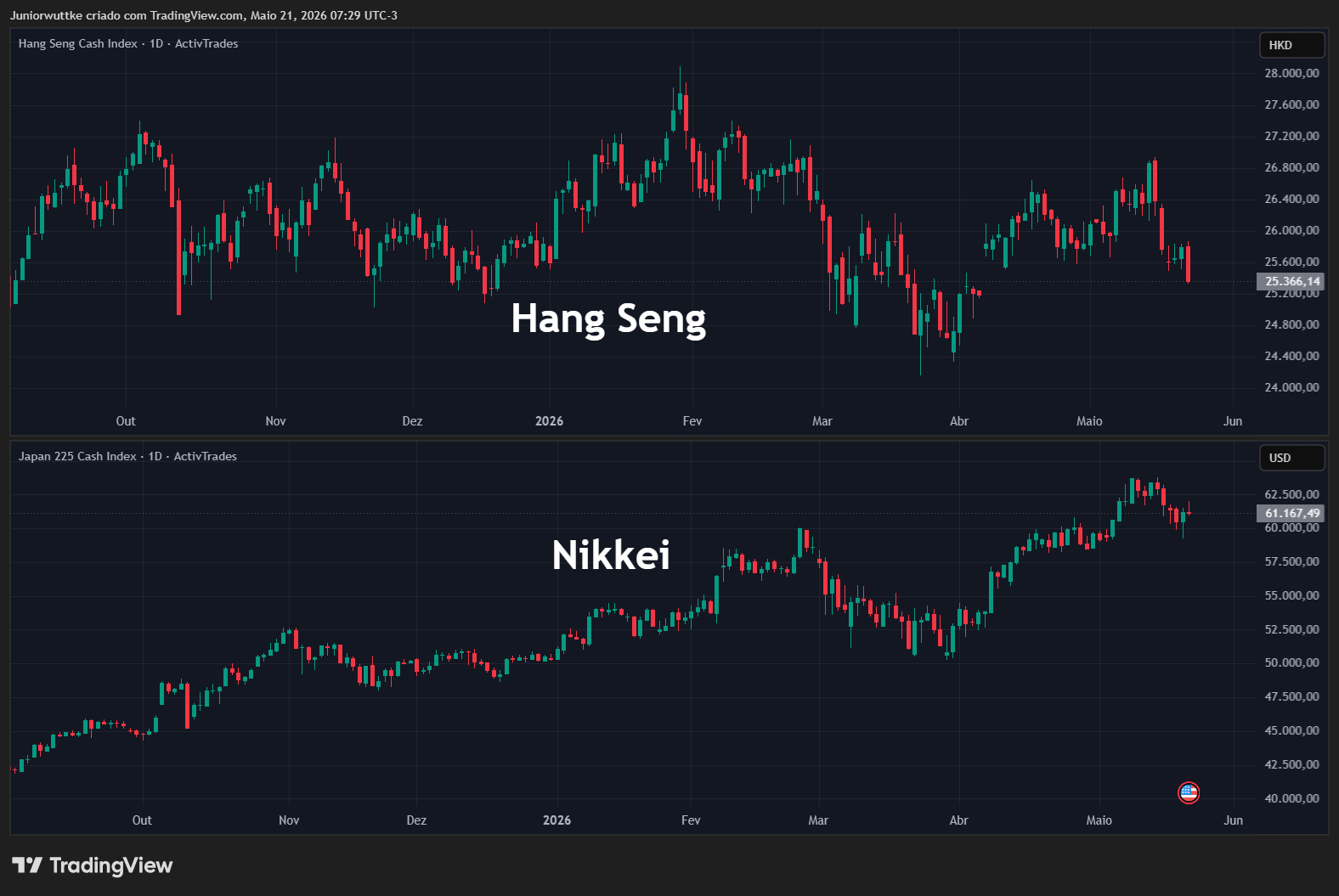1339x896 pixels.
Task: Click the large Hang Seng text annotation
Action: [x=608, y=319]
